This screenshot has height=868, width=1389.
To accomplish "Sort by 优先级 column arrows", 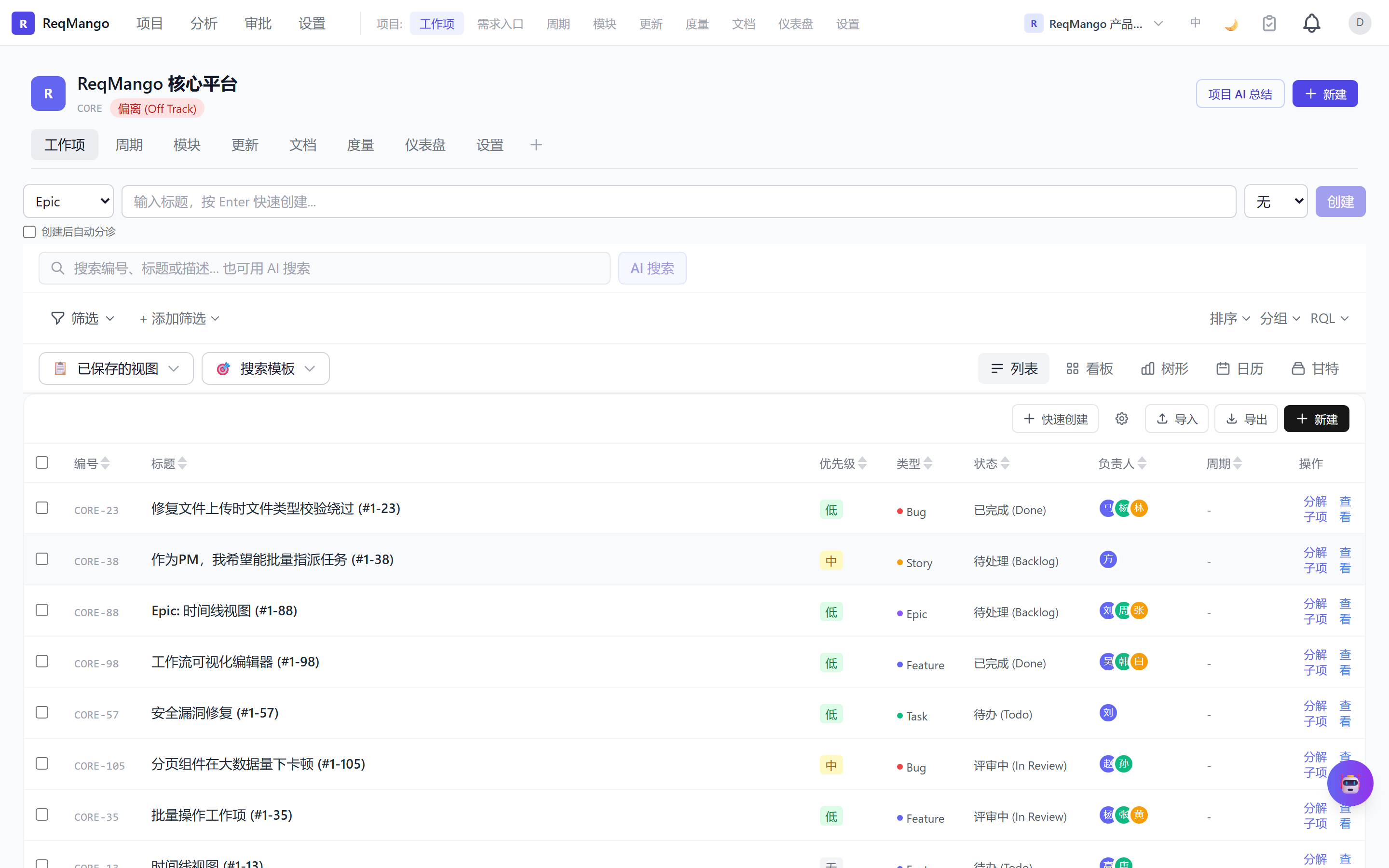I will tap(862, 463).
